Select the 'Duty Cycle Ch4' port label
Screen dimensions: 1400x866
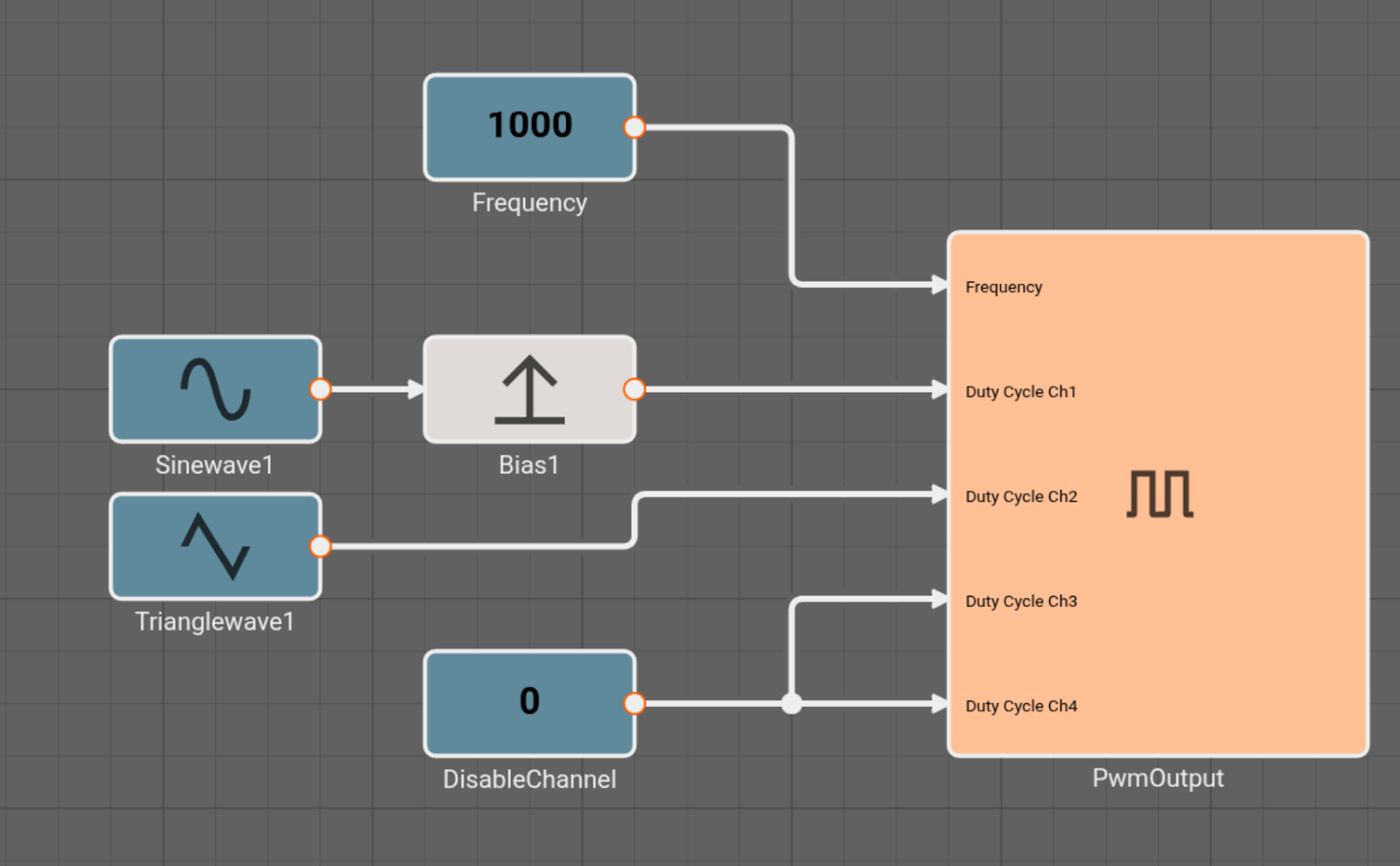[1021, 706]
